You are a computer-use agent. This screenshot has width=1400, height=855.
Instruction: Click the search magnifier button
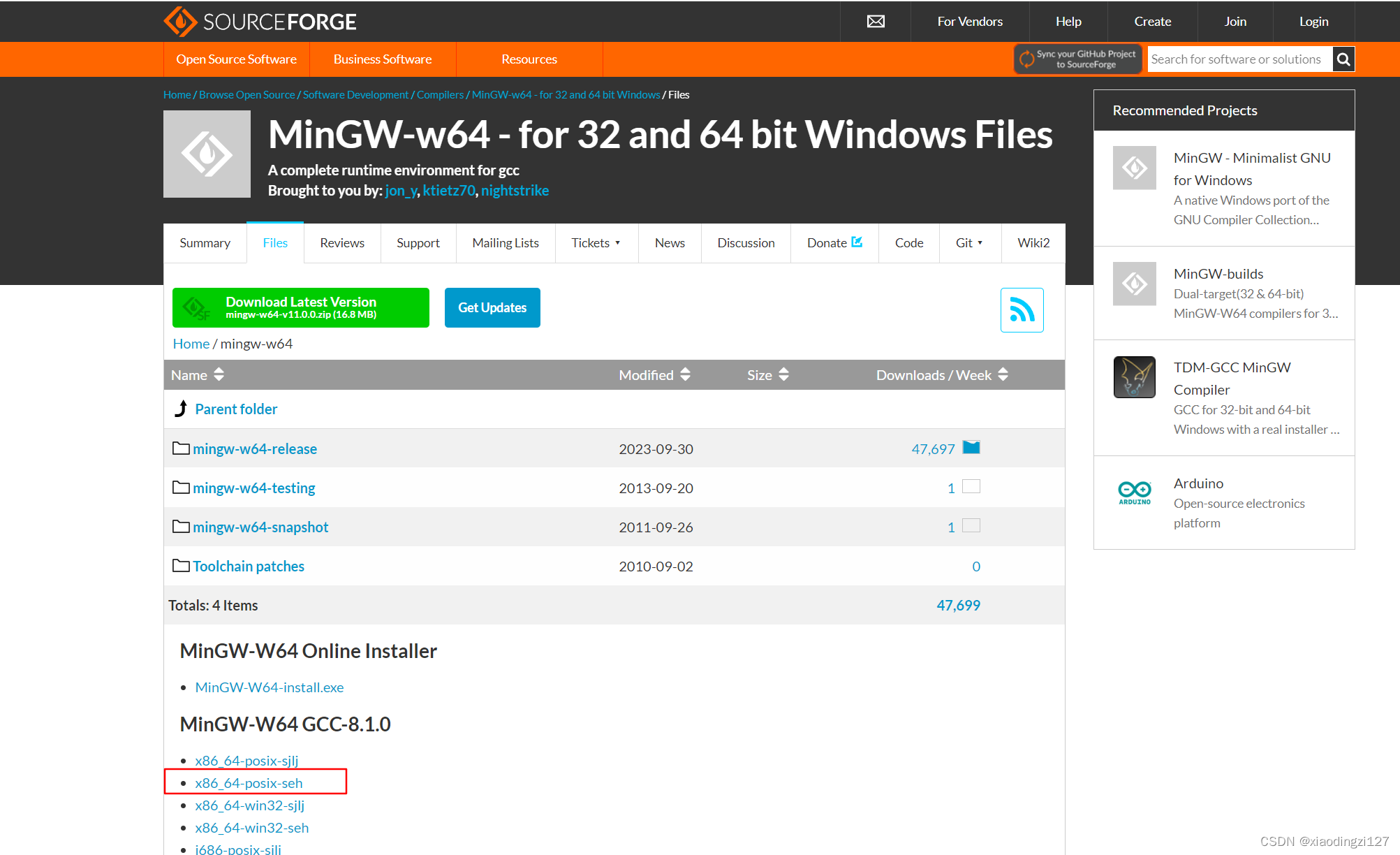coord(1343,59)
